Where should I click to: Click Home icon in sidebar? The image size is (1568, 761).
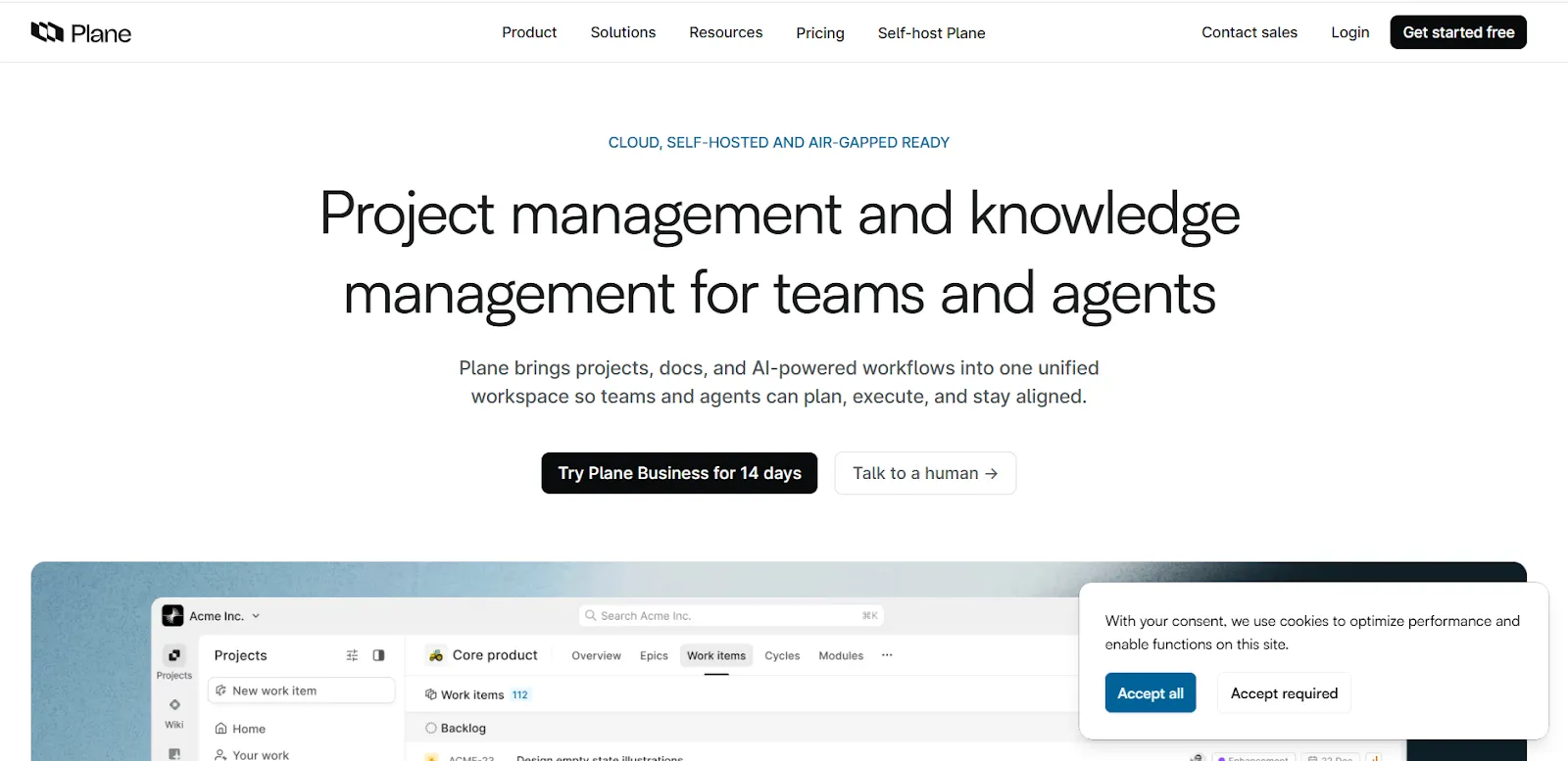pos(220,729)
